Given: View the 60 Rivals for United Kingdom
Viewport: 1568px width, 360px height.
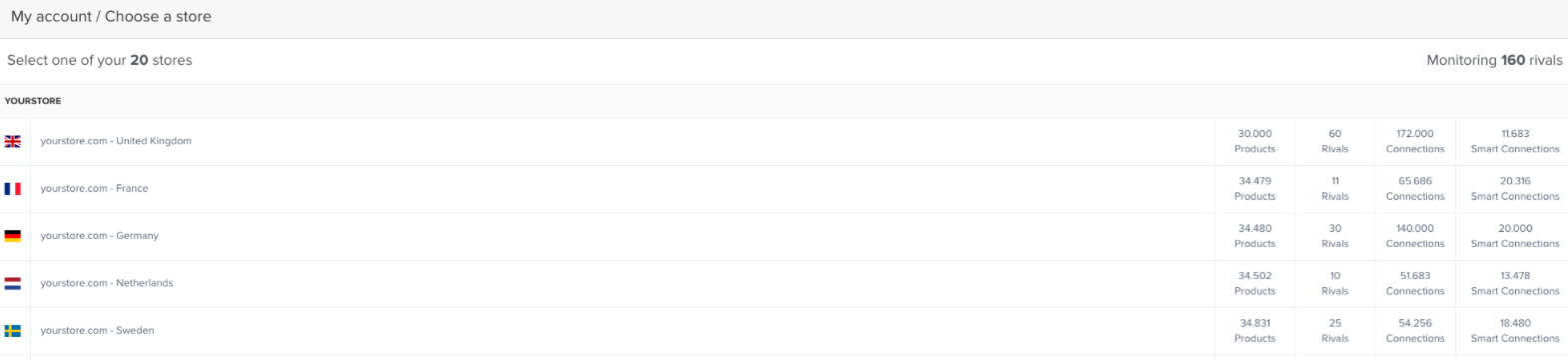Looking at the screenshot, I should click(1335, 141).
